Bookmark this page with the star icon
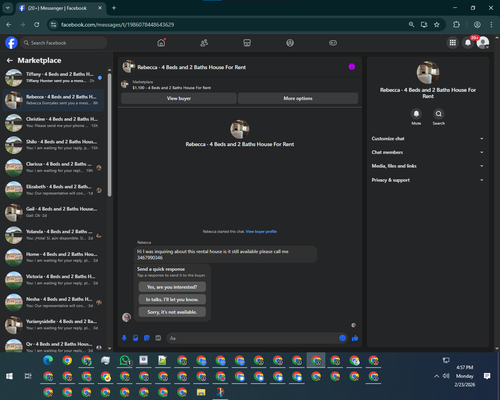The width and height of the screenshot is (500, 400). [x=437, y=25]
